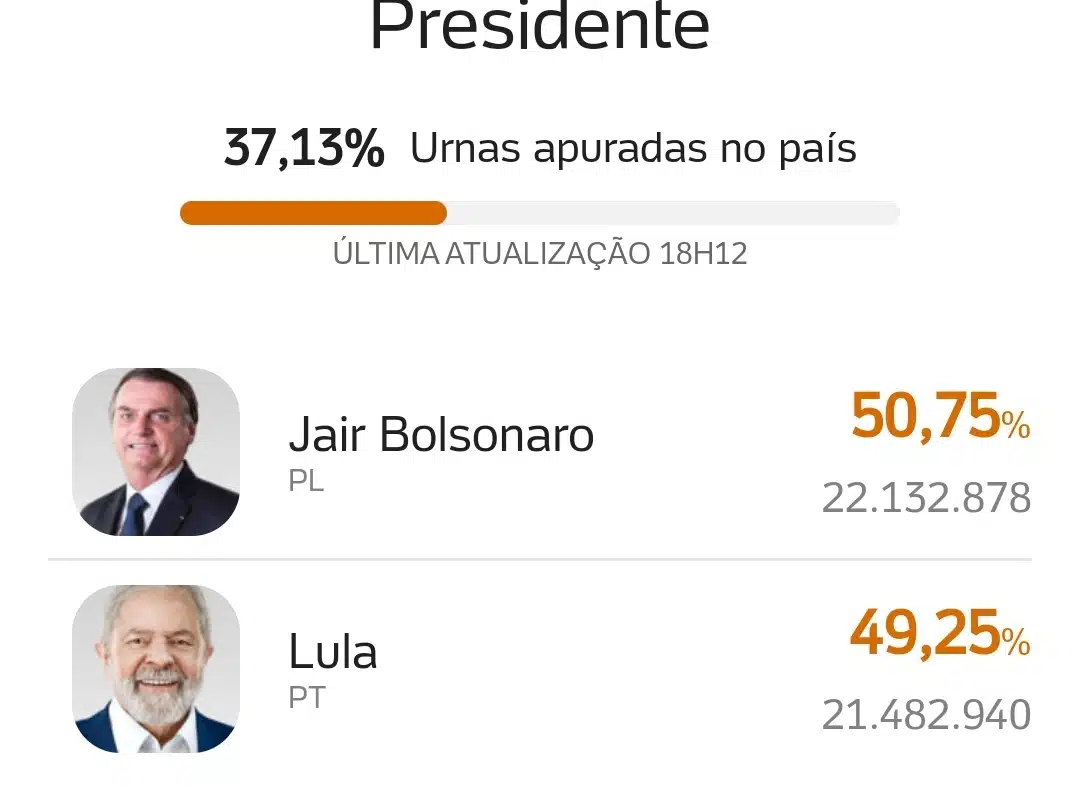This screenshot has height=809, width=1080.
Task: Click the right end of progress bar track
Action: [889, 213]
